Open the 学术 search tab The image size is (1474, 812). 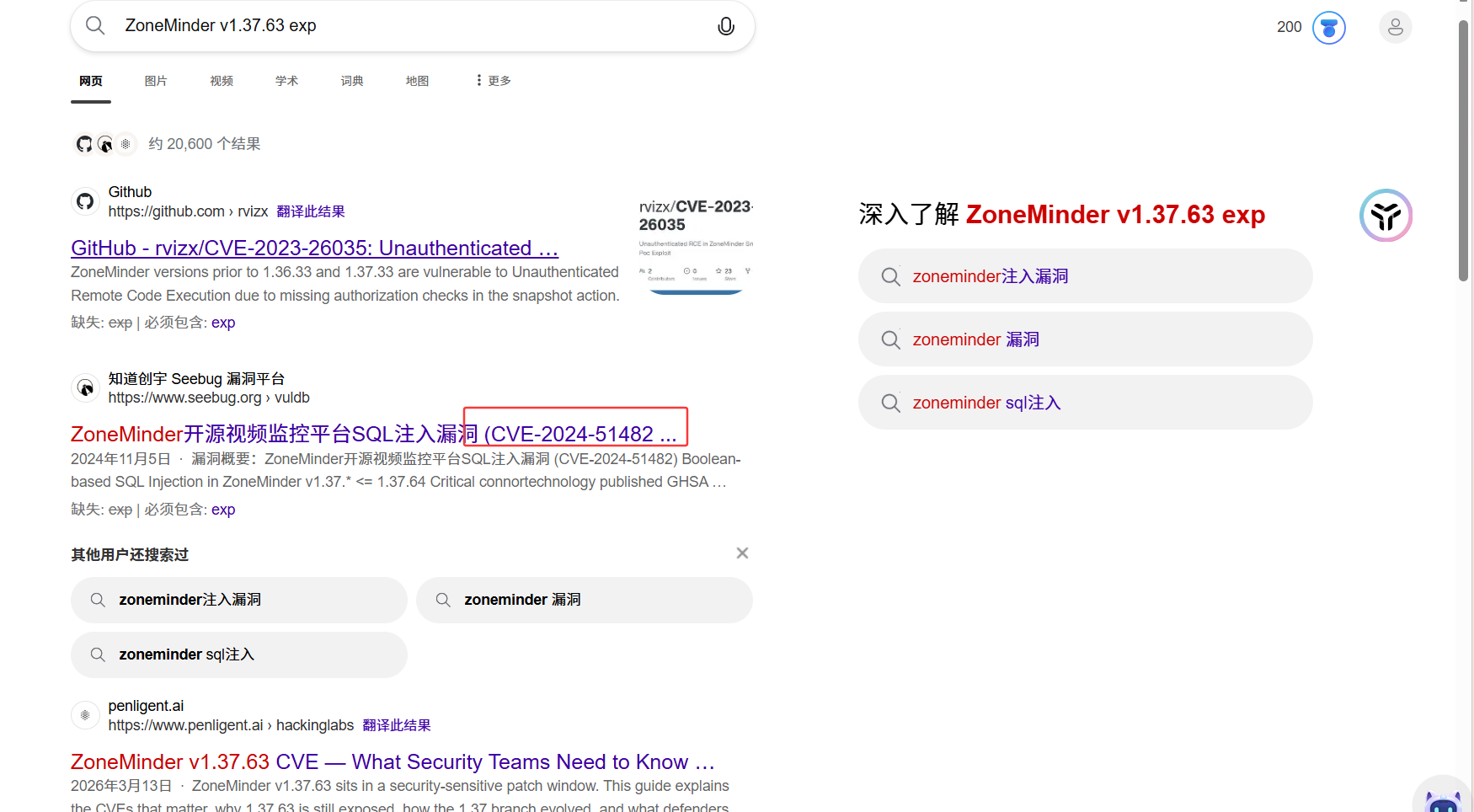[x=286, y=81]
